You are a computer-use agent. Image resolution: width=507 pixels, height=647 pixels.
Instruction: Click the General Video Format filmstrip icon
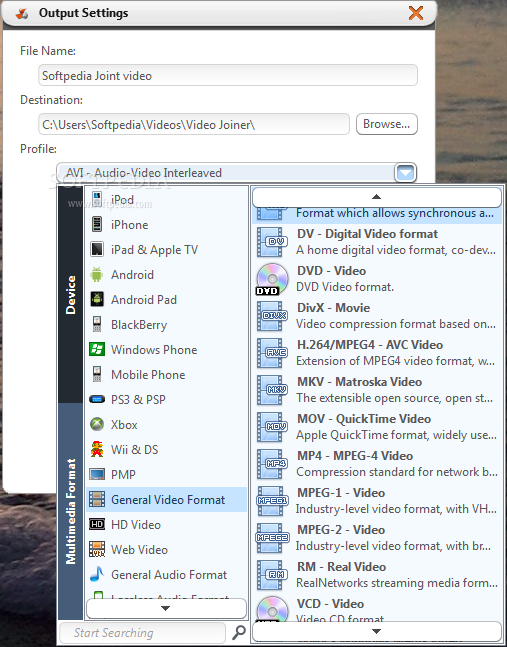click(97, 499)
